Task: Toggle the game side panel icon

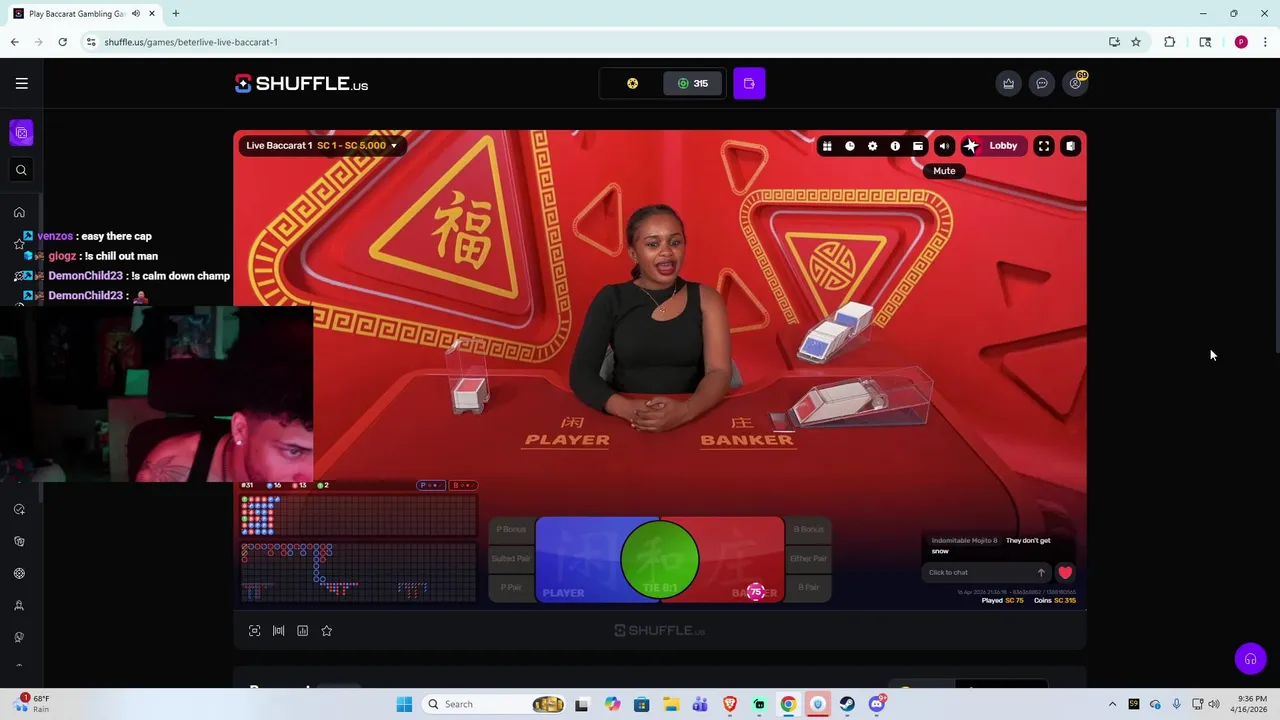Action: tap(1070, 146)
